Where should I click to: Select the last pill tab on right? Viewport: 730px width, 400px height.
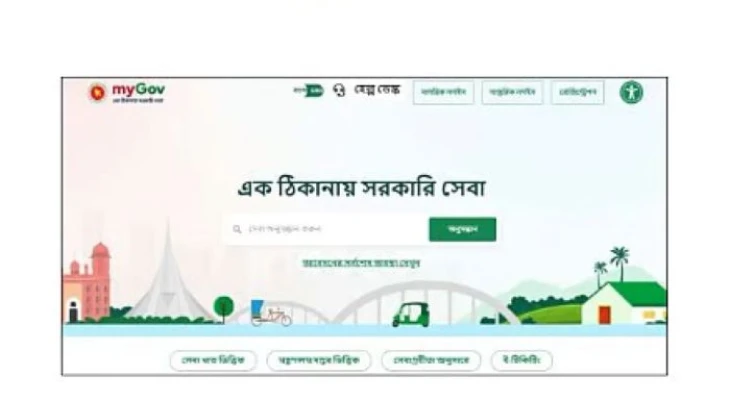coord(521,360)
